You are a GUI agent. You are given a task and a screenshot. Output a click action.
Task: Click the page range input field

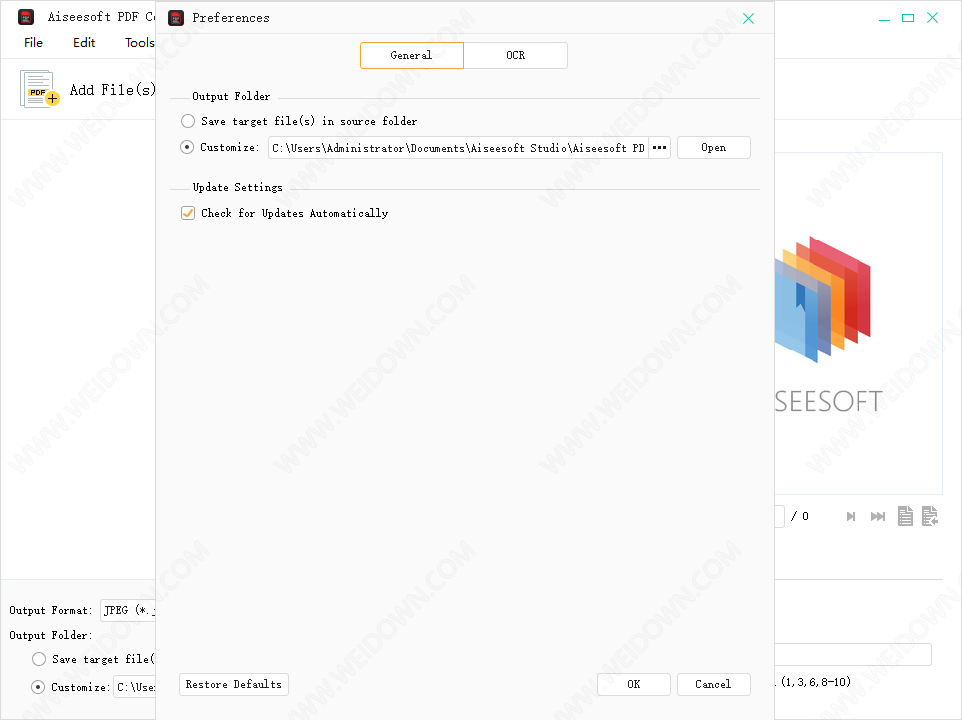tap(853, 654)
